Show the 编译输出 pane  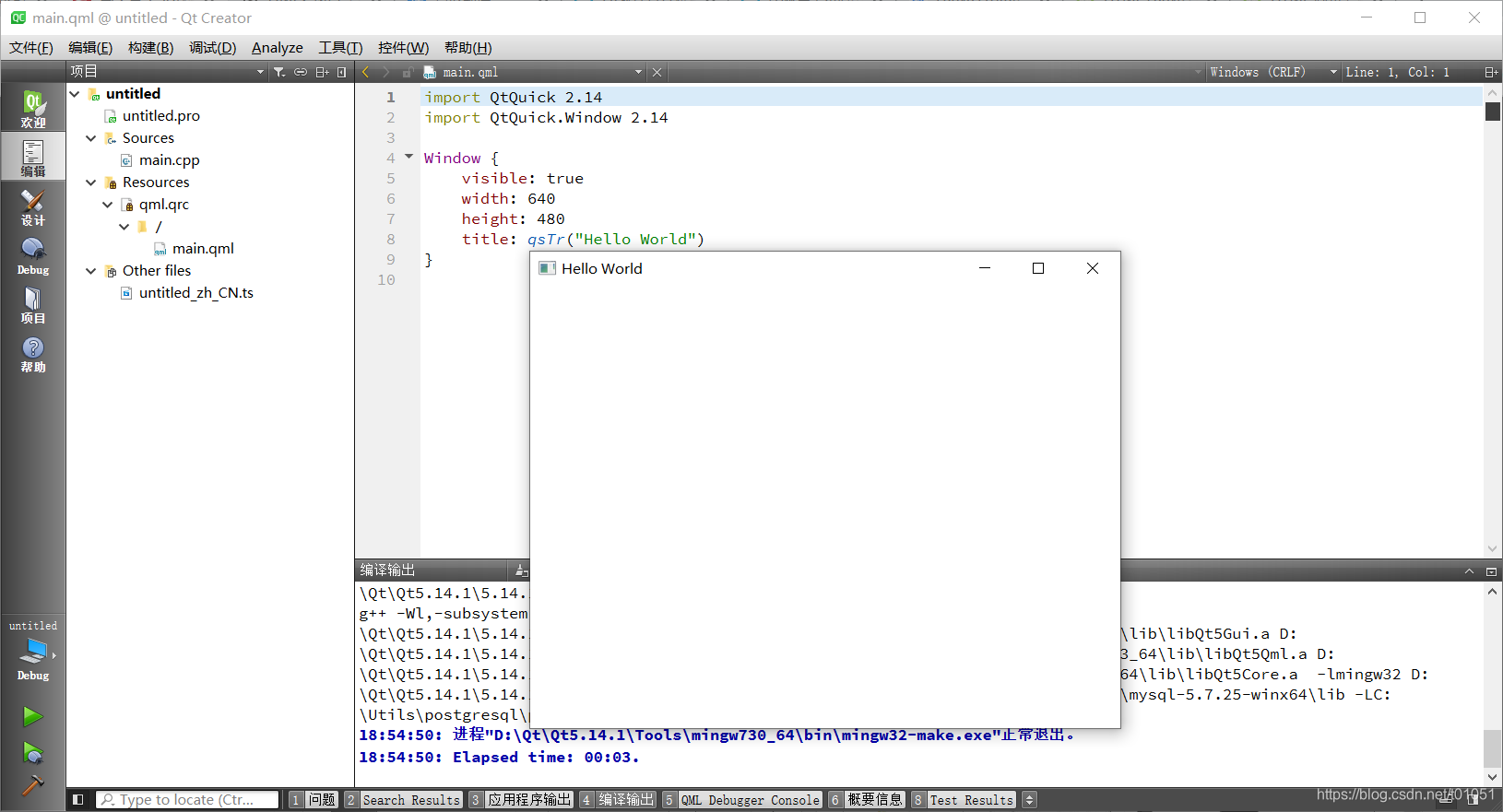618,800
